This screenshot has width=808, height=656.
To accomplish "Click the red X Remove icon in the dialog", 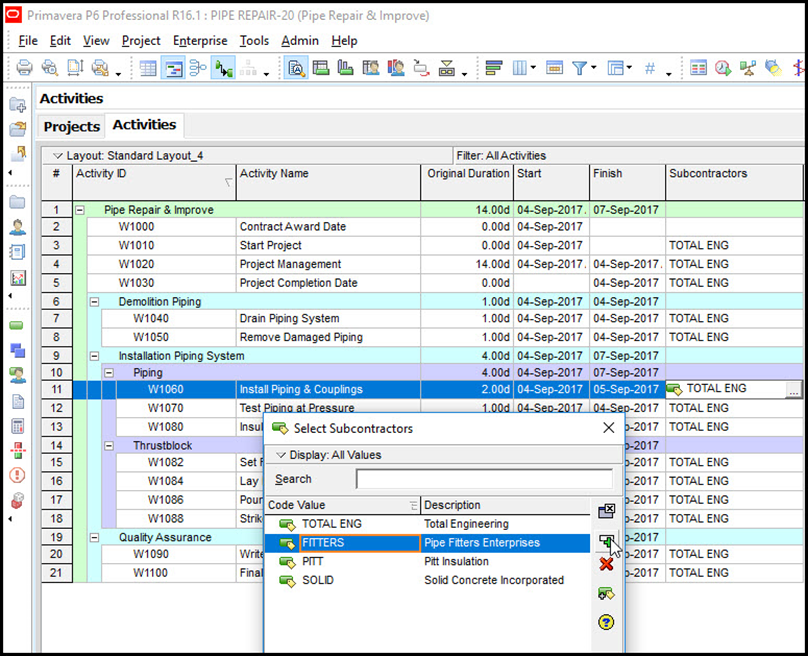I will click(606, 565).
